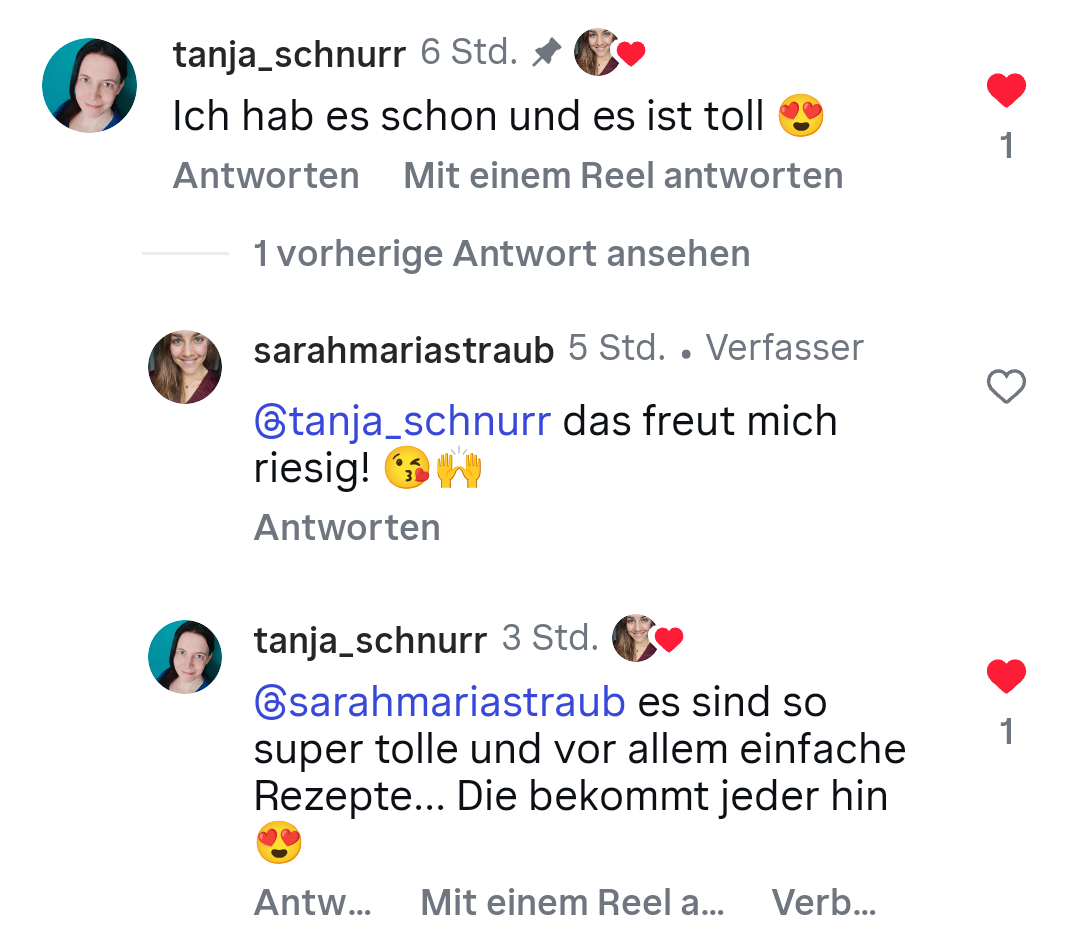Click truncated Antw… button on the bottom reply
The image size is (1080, 940).
313,903
